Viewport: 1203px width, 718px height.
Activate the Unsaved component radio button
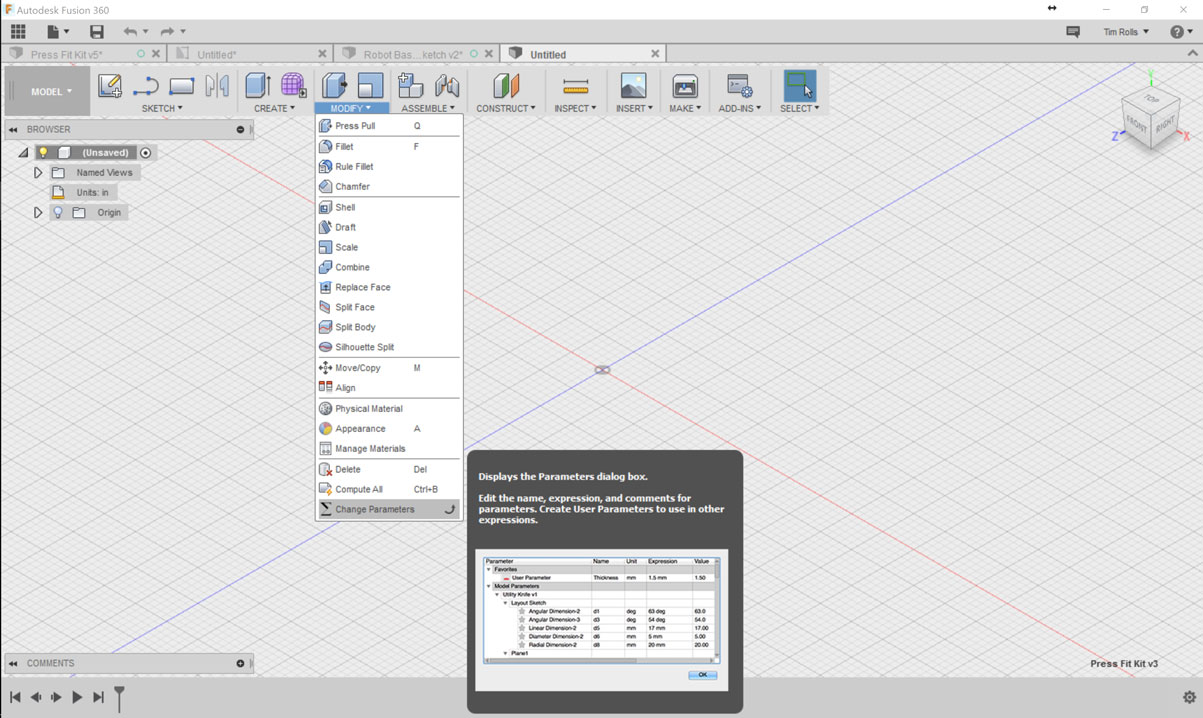tap(146, 153)
